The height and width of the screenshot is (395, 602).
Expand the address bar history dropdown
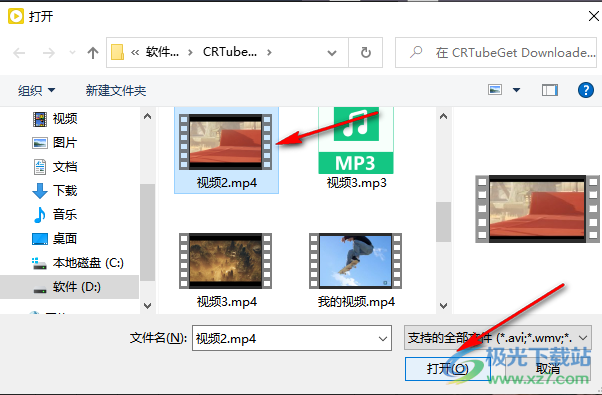click(332, 53)
